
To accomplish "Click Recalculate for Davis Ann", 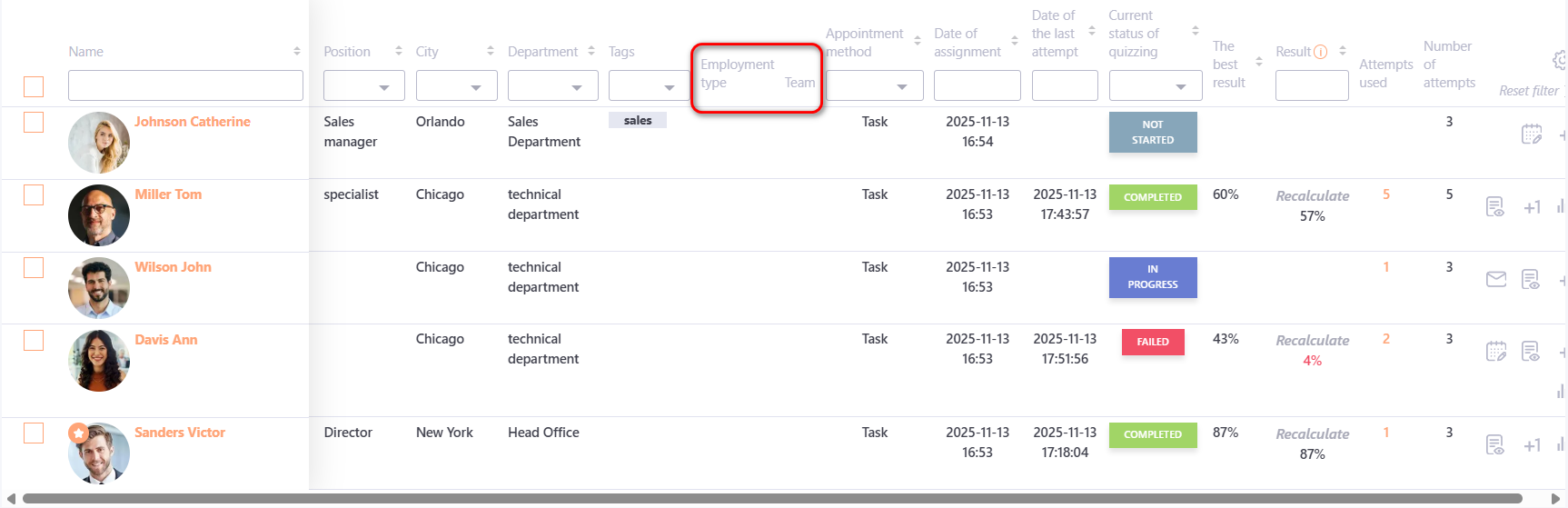I will point(1312,341).
